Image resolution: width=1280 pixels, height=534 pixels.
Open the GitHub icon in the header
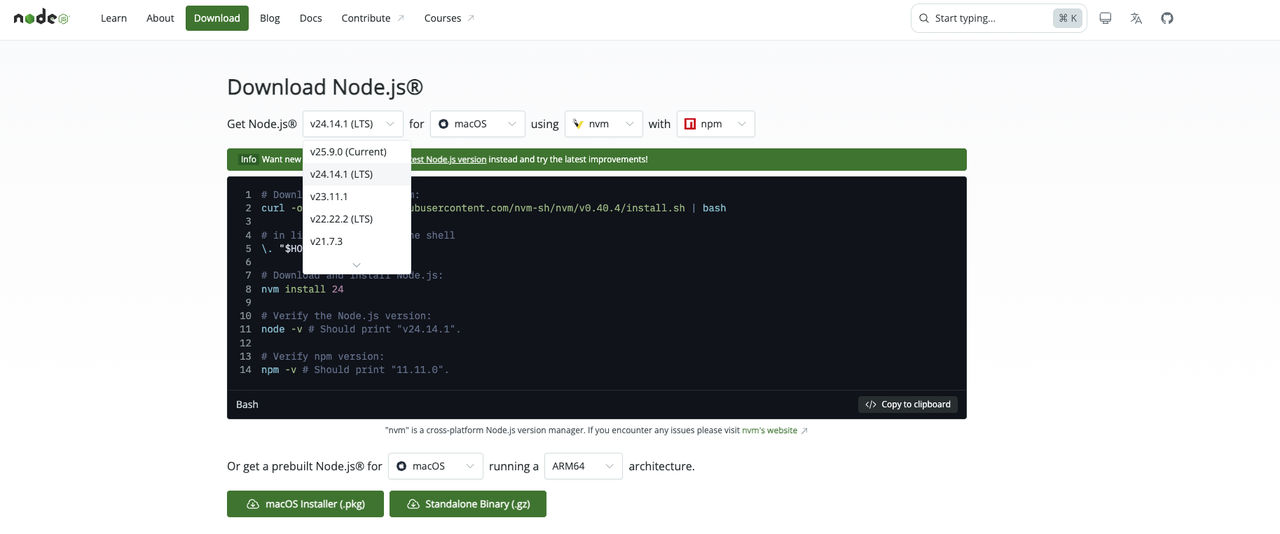1167,18
